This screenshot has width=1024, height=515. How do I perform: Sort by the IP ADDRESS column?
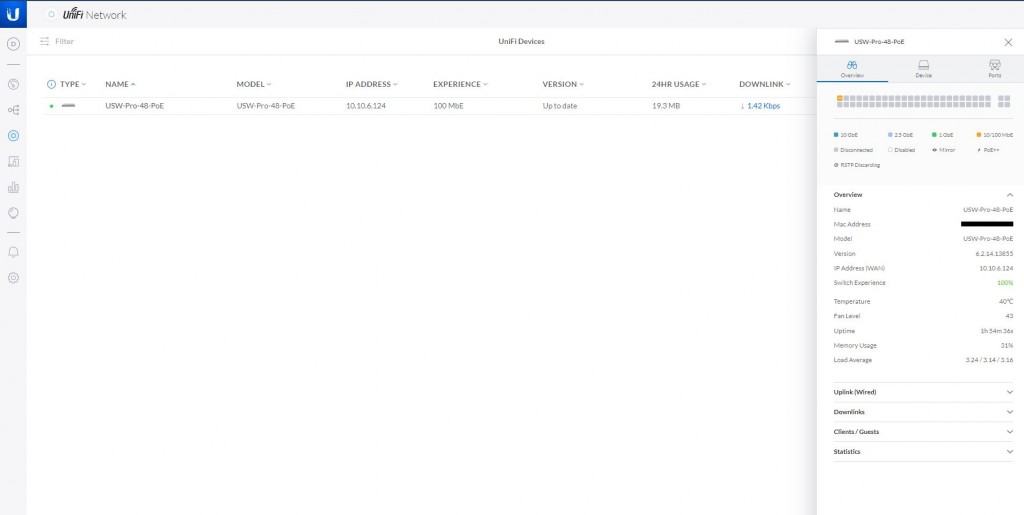[372, 84]
